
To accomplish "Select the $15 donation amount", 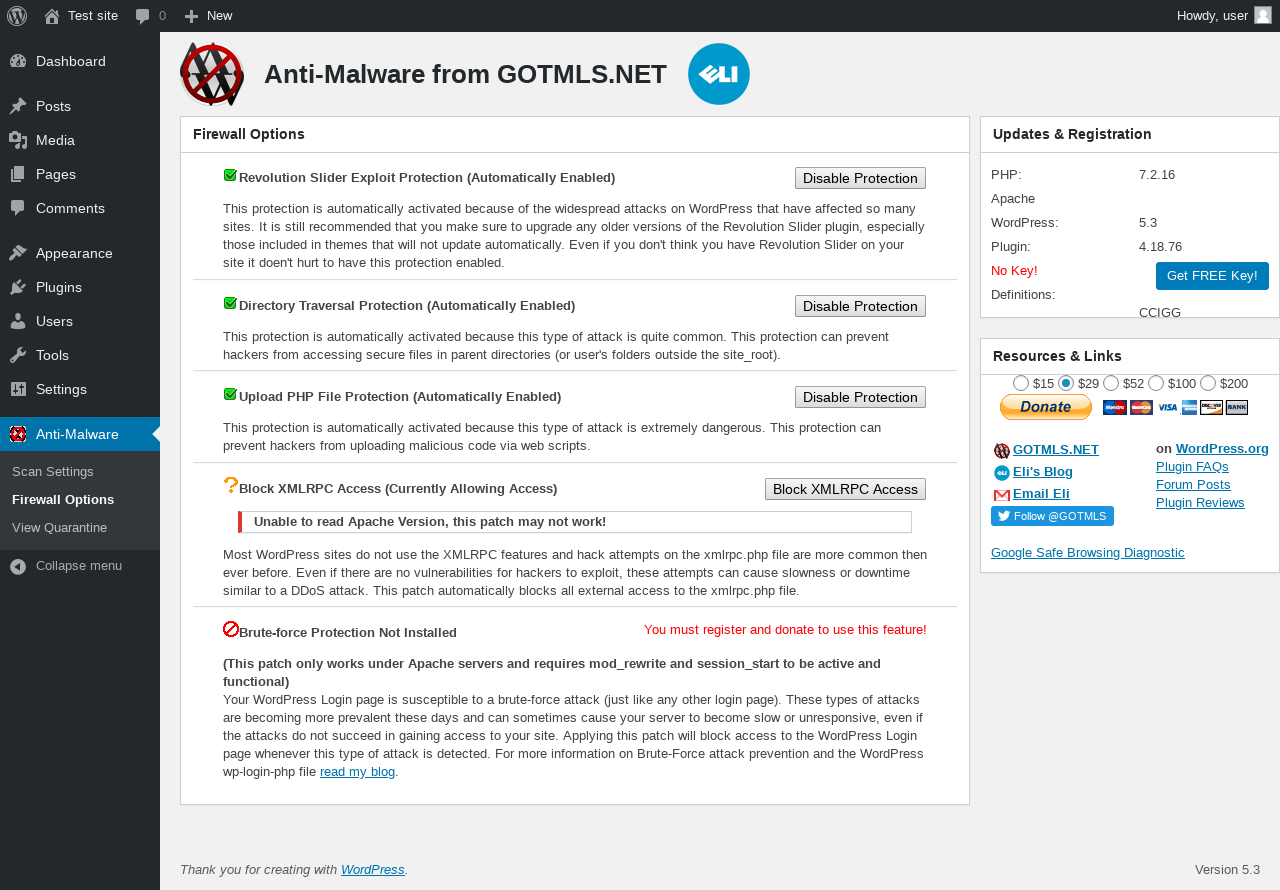I will [1021, 383].
